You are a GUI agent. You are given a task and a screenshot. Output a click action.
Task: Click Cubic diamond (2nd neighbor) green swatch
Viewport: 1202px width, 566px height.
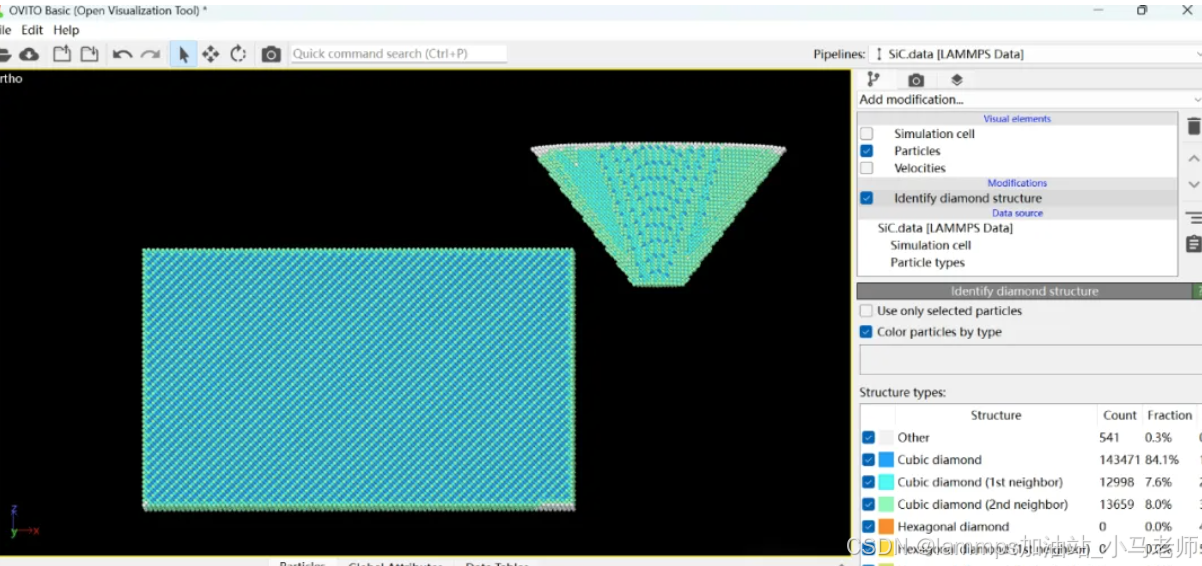pyautogui.click(x=886, y=505)
